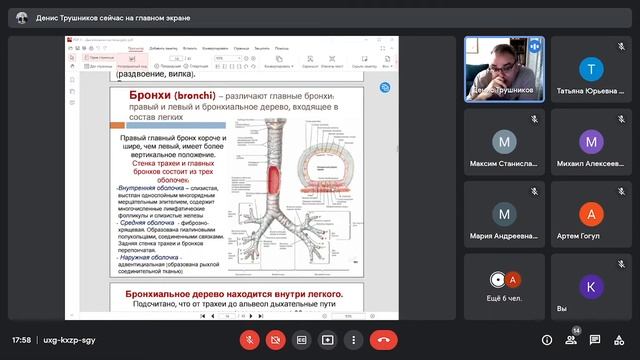Select your own 'Вы' tile
Image resolution: width=640 pixels, height=360 pixels.
[591, 287]
